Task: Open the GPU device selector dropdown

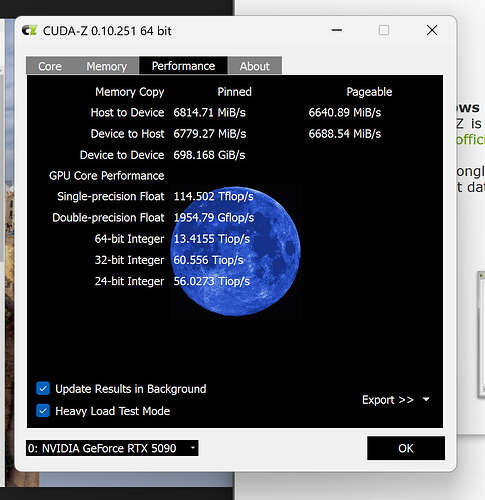Action: [112, 448]
